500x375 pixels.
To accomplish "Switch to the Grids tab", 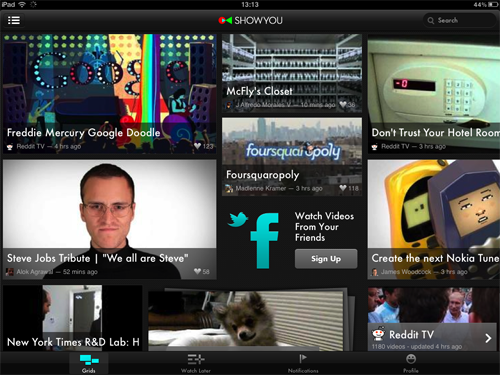I will [x=89, y=363].
